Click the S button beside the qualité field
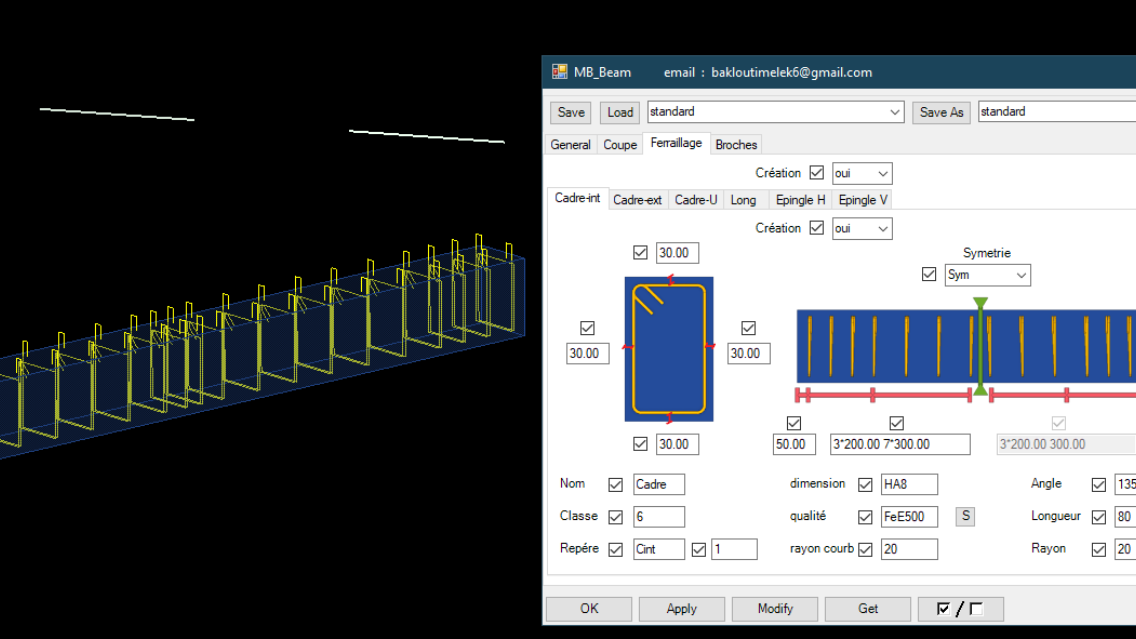 pos(964,516)
